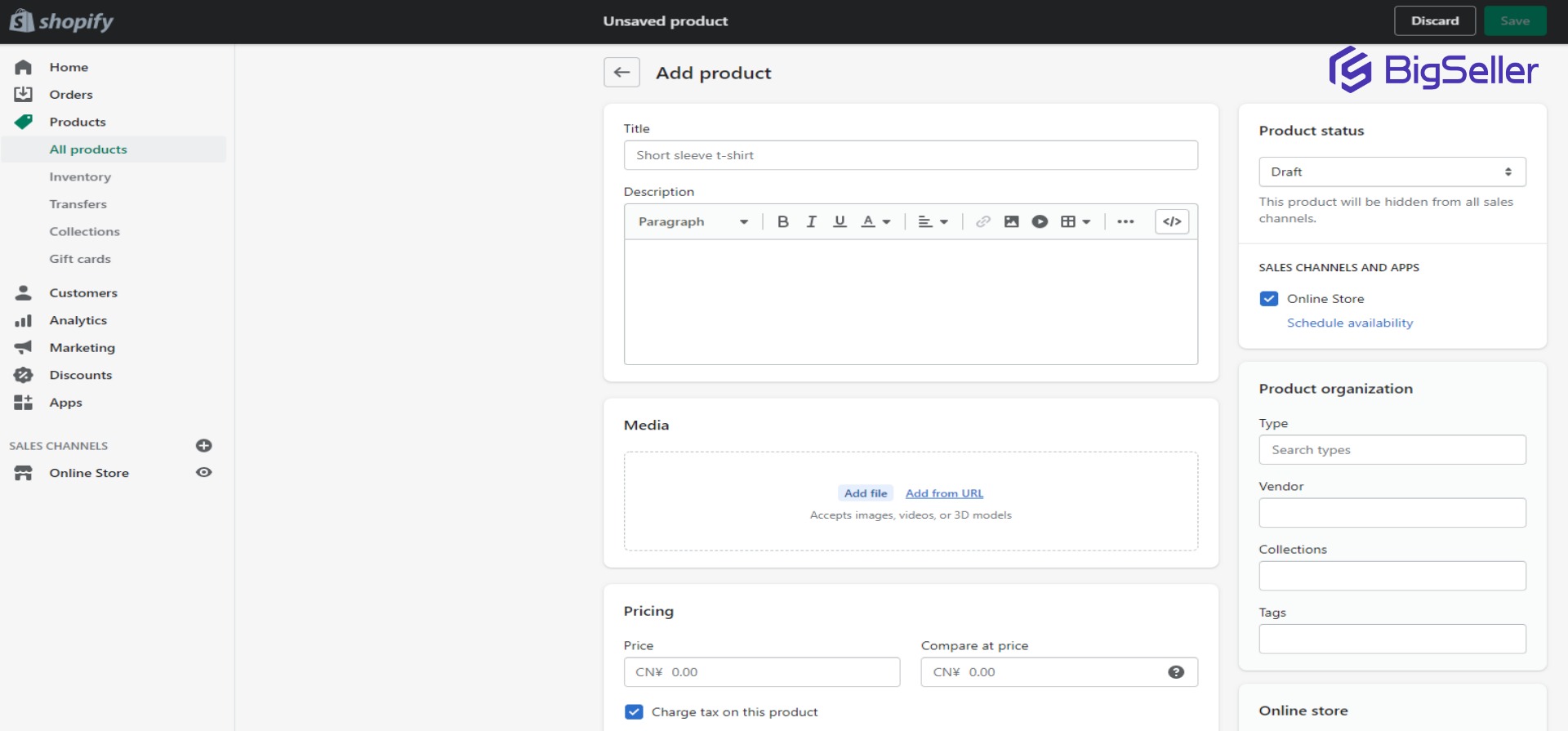The image size is (1568, 731).
Task: Toggle Charge tax on this product
Action: [634, 712]
